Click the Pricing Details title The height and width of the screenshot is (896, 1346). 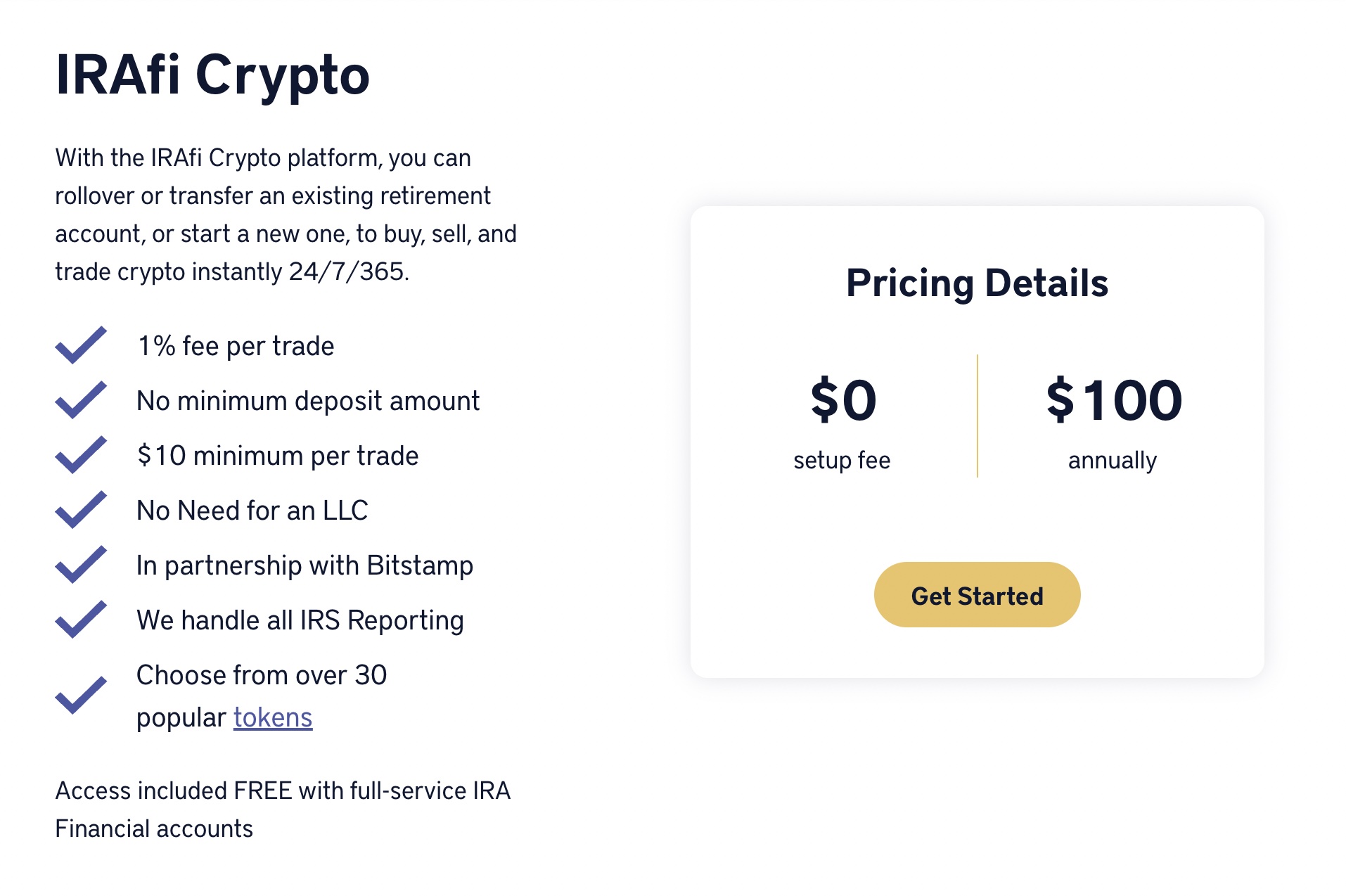pyautogui.click(x=977, y=283)
